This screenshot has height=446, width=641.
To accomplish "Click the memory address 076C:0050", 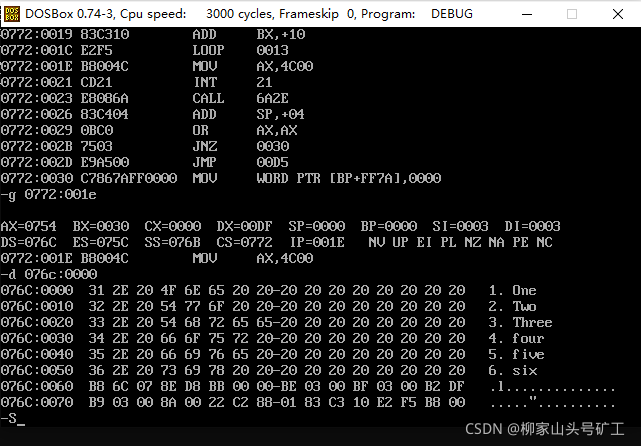I will [x=37, y=370].
